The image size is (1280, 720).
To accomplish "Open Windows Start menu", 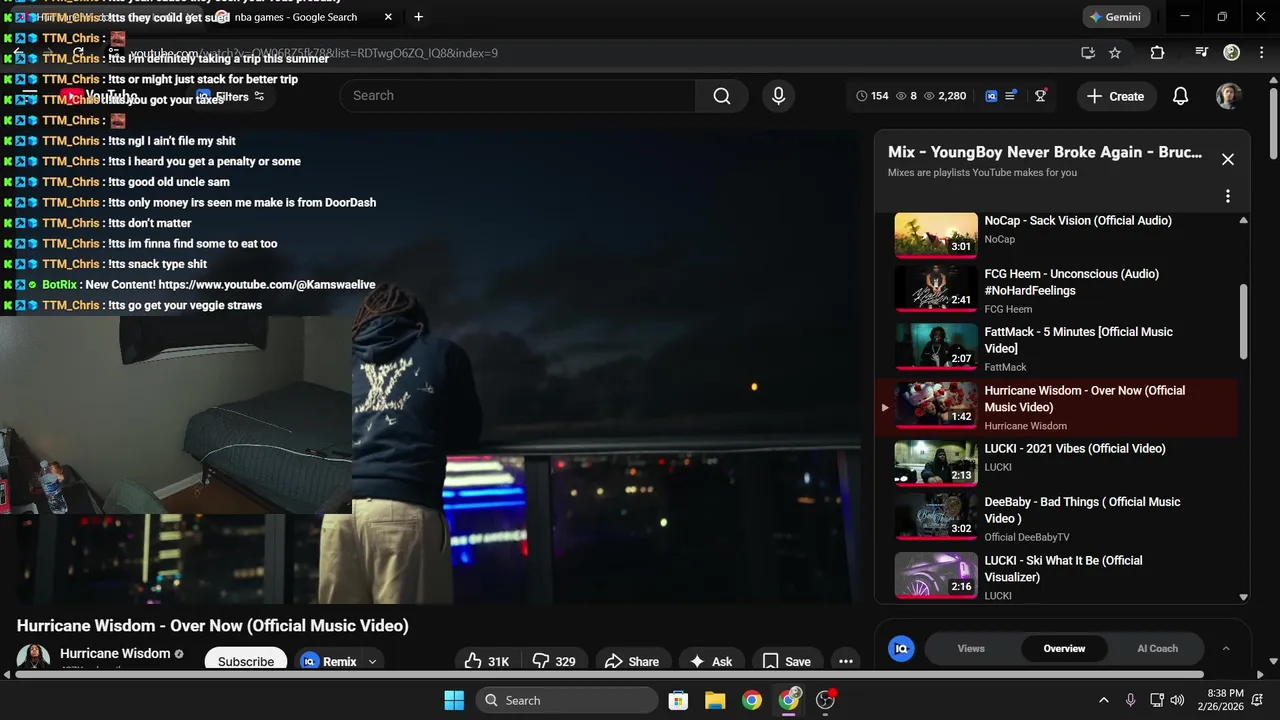I will tap(453, 700).
